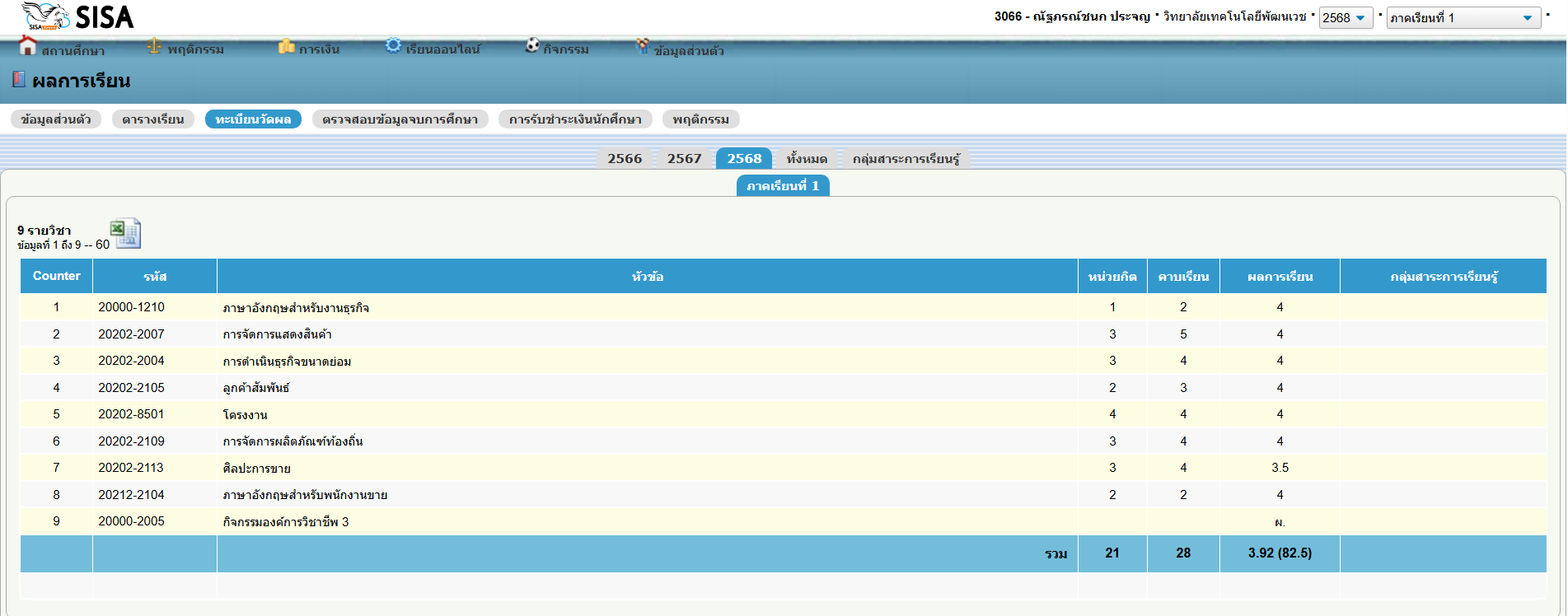Click the SISA logo
The image size is (1568, 616).
point(77,16)
